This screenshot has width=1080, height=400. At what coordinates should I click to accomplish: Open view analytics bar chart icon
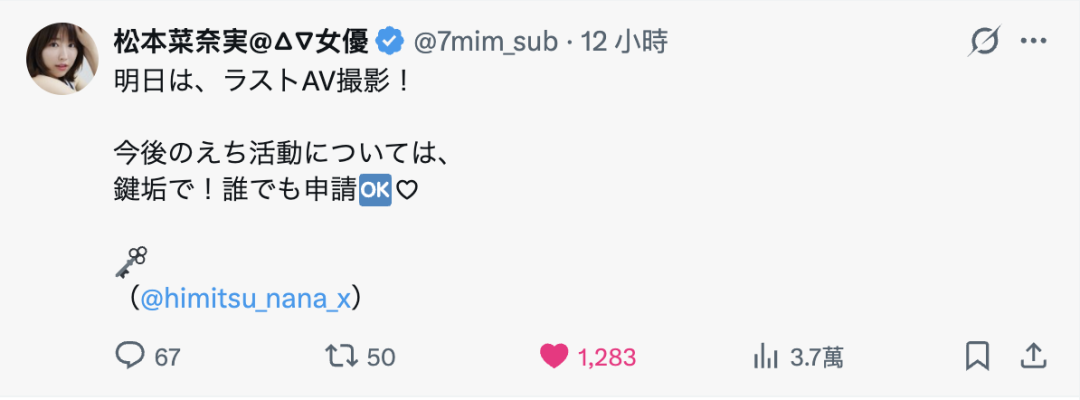tap(765, 356)
